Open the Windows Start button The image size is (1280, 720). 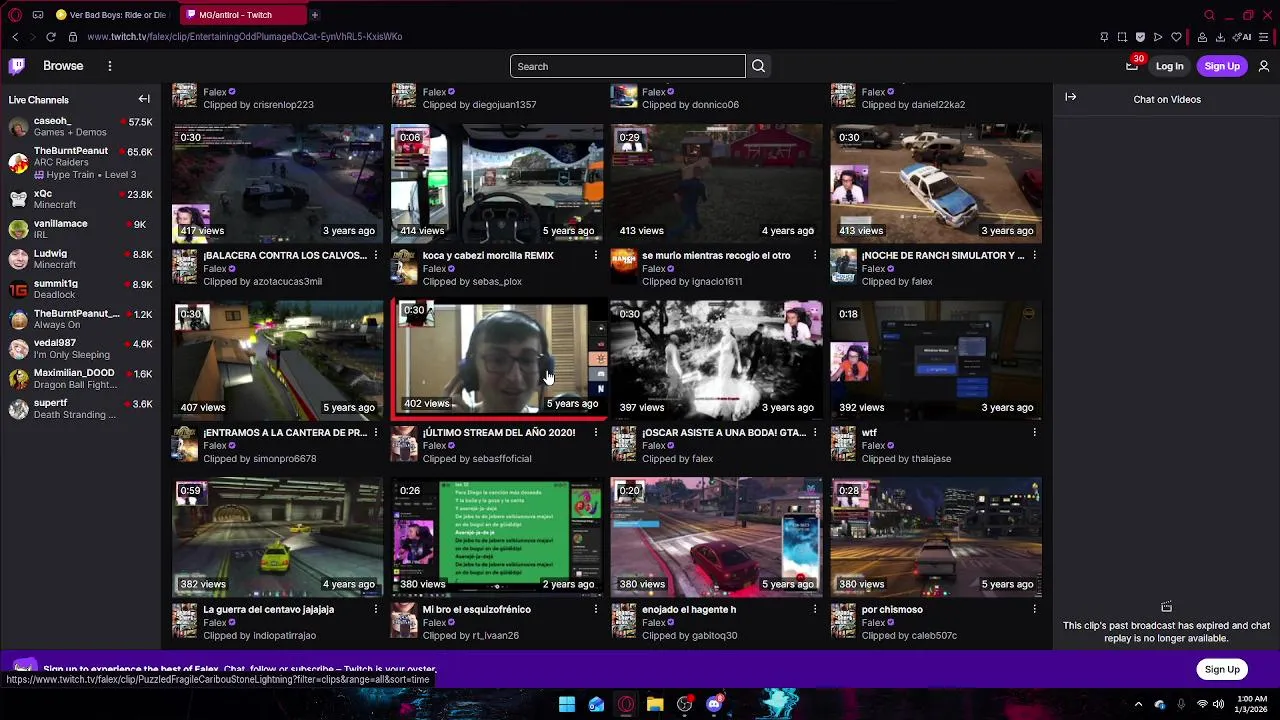[x=567, y=704]
